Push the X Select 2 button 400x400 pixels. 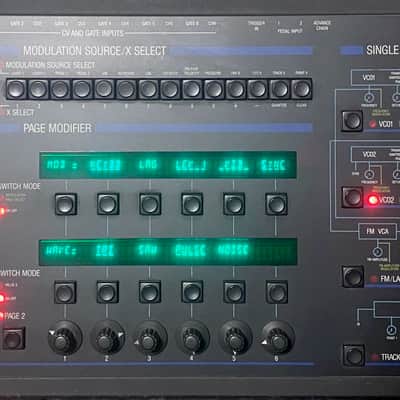click(38, 89)
